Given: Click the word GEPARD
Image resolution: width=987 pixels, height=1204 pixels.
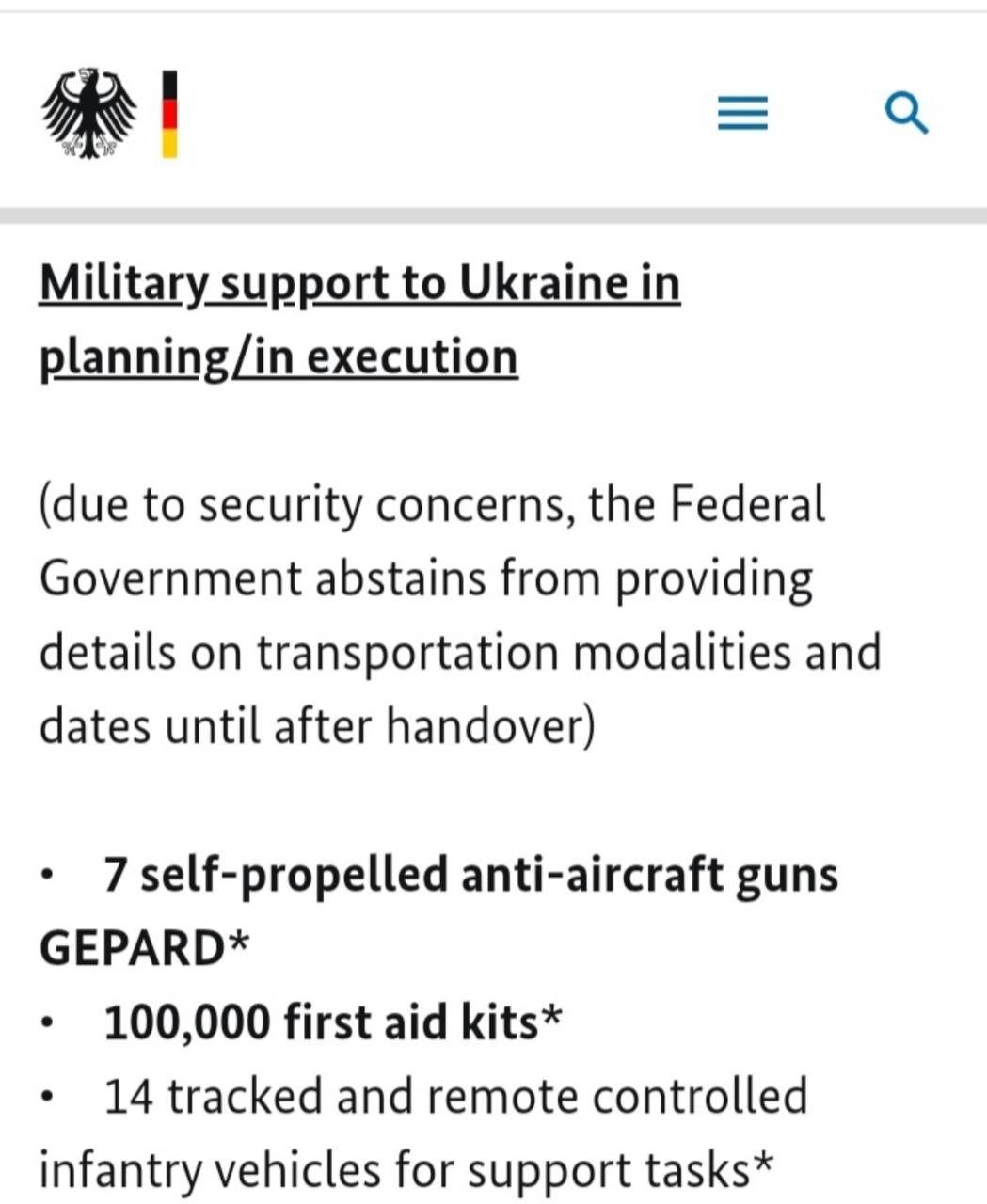Looking at the screenshot, I should point(130,948).
